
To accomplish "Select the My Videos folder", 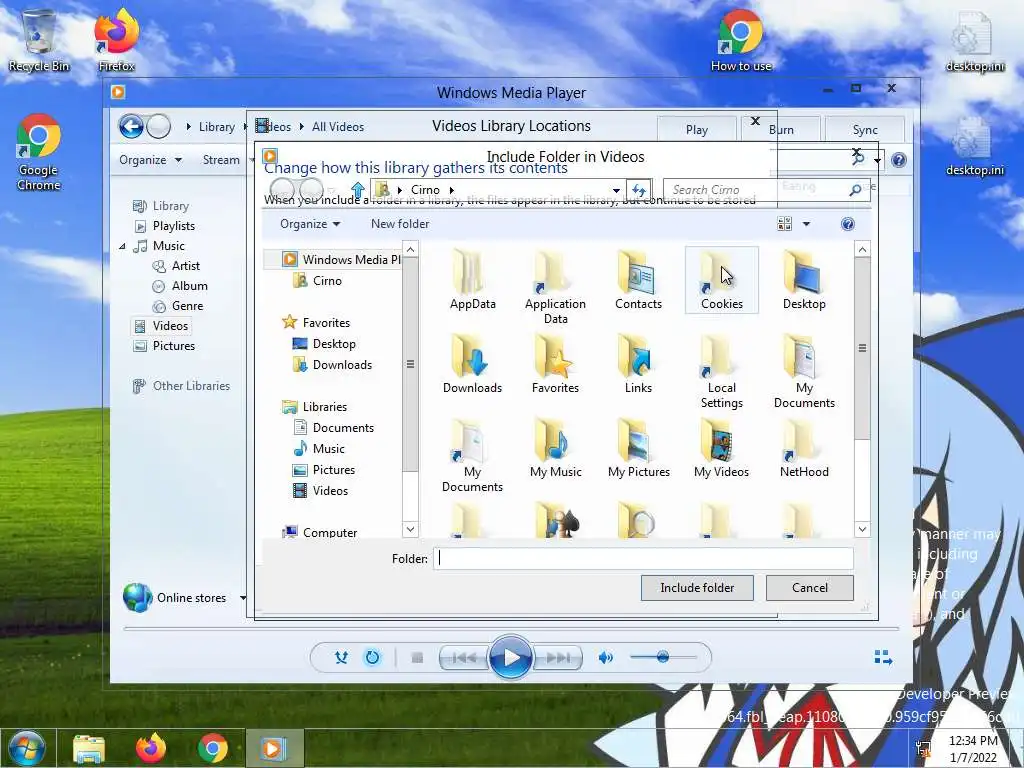I will coord(721,449).
